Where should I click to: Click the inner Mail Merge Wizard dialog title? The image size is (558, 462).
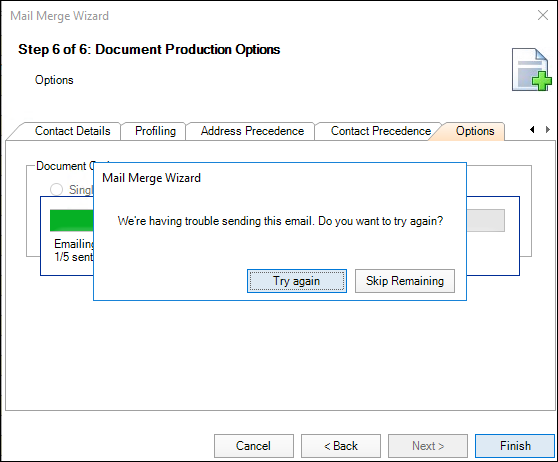(151, 178)
